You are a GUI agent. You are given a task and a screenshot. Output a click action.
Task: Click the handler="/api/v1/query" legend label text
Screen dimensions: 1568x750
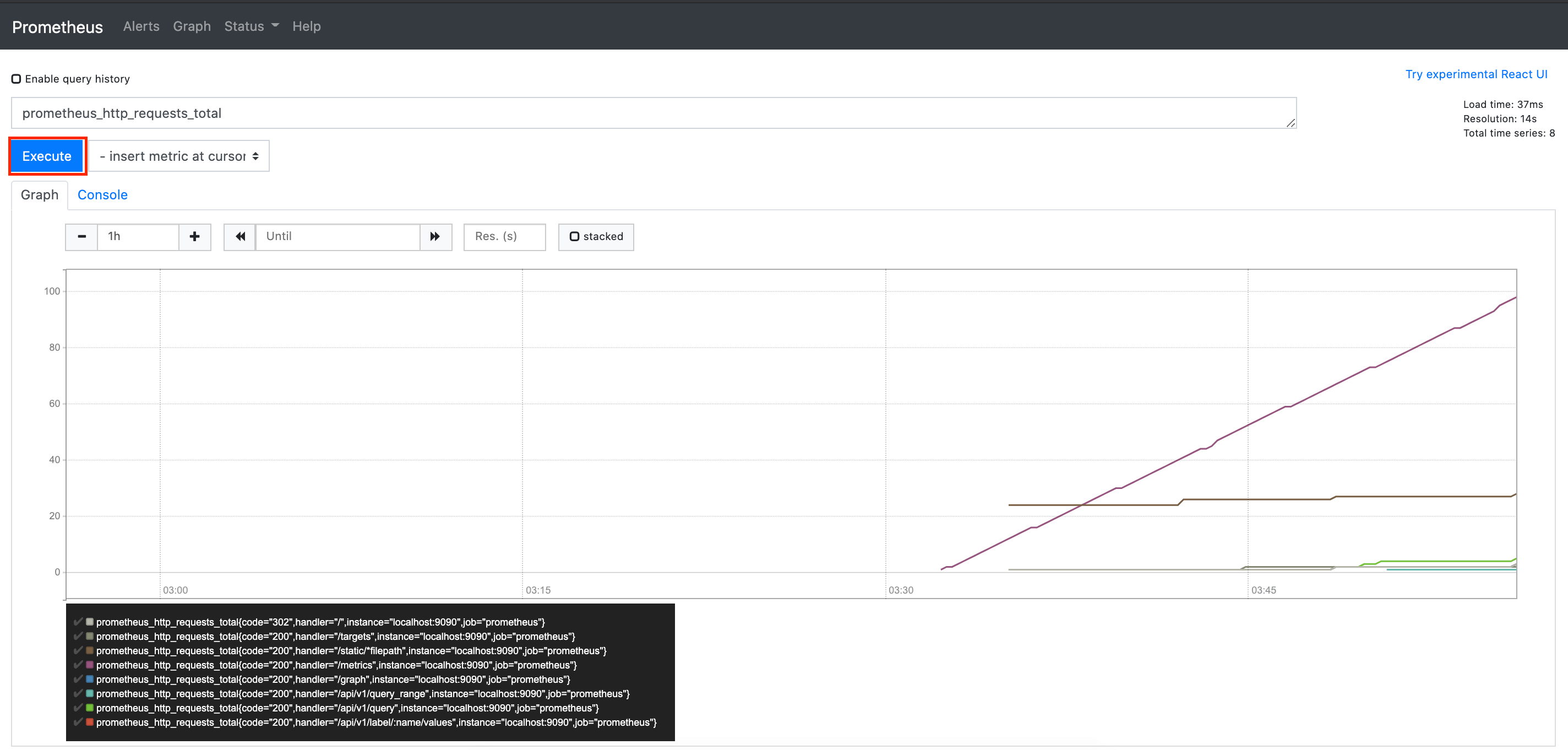tap(347, 708)
